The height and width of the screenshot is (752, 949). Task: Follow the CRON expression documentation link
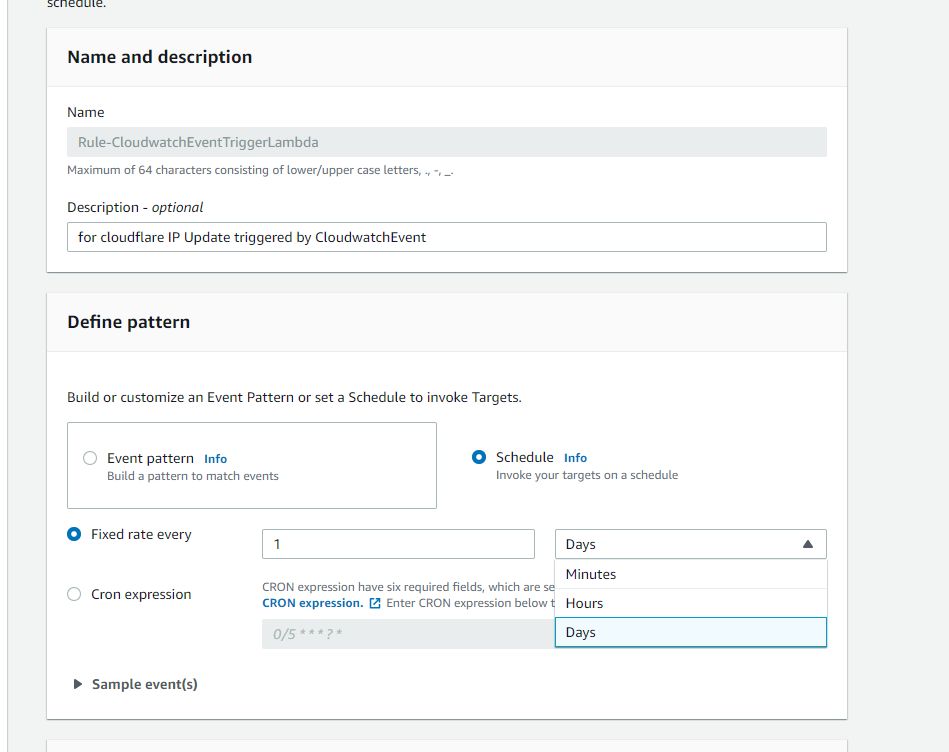(312, 603)
